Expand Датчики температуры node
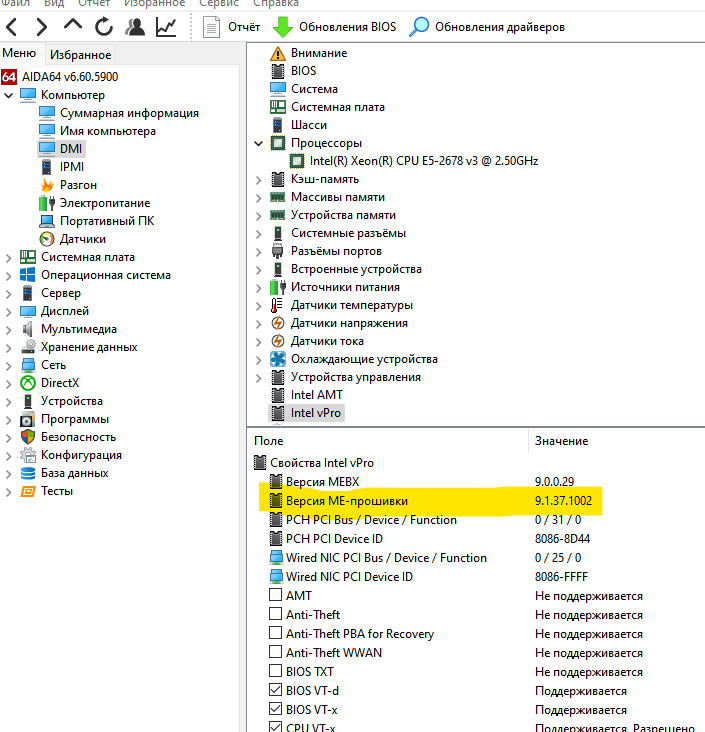 tap(258, 306)
